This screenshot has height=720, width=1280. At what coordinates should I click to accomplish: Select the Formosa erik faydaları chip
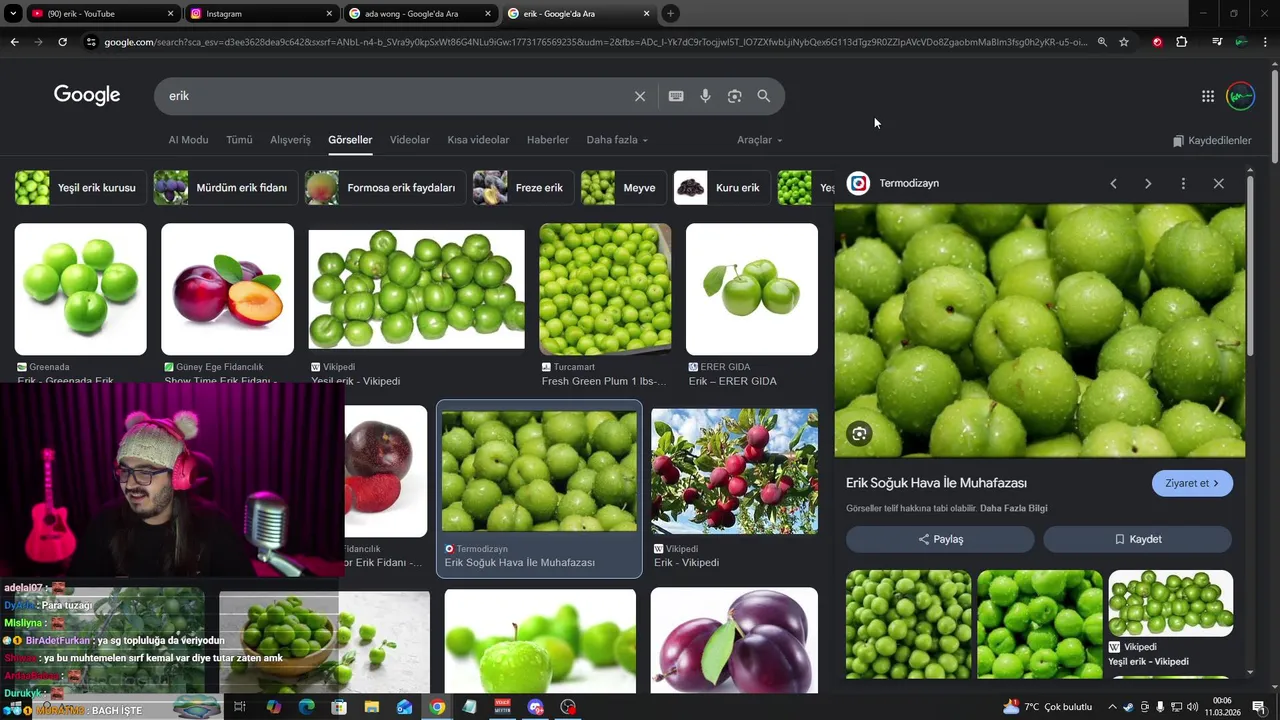[x=385, y=188]
